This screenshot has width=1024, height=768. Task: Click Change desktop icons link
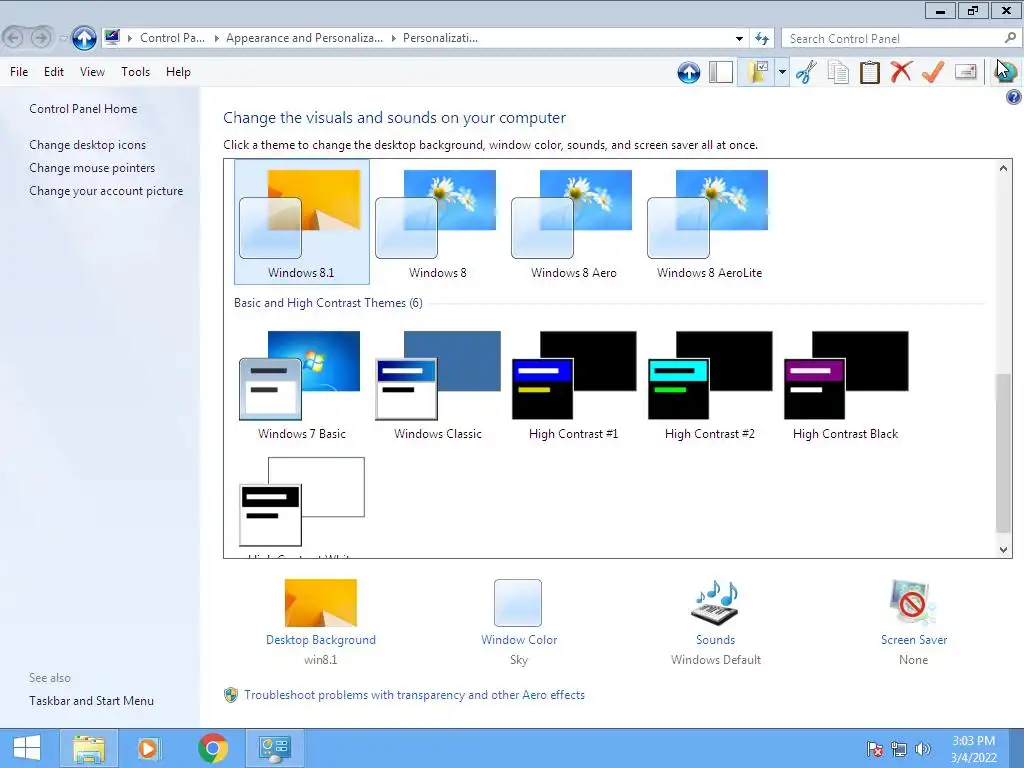(x=88, y=145)
